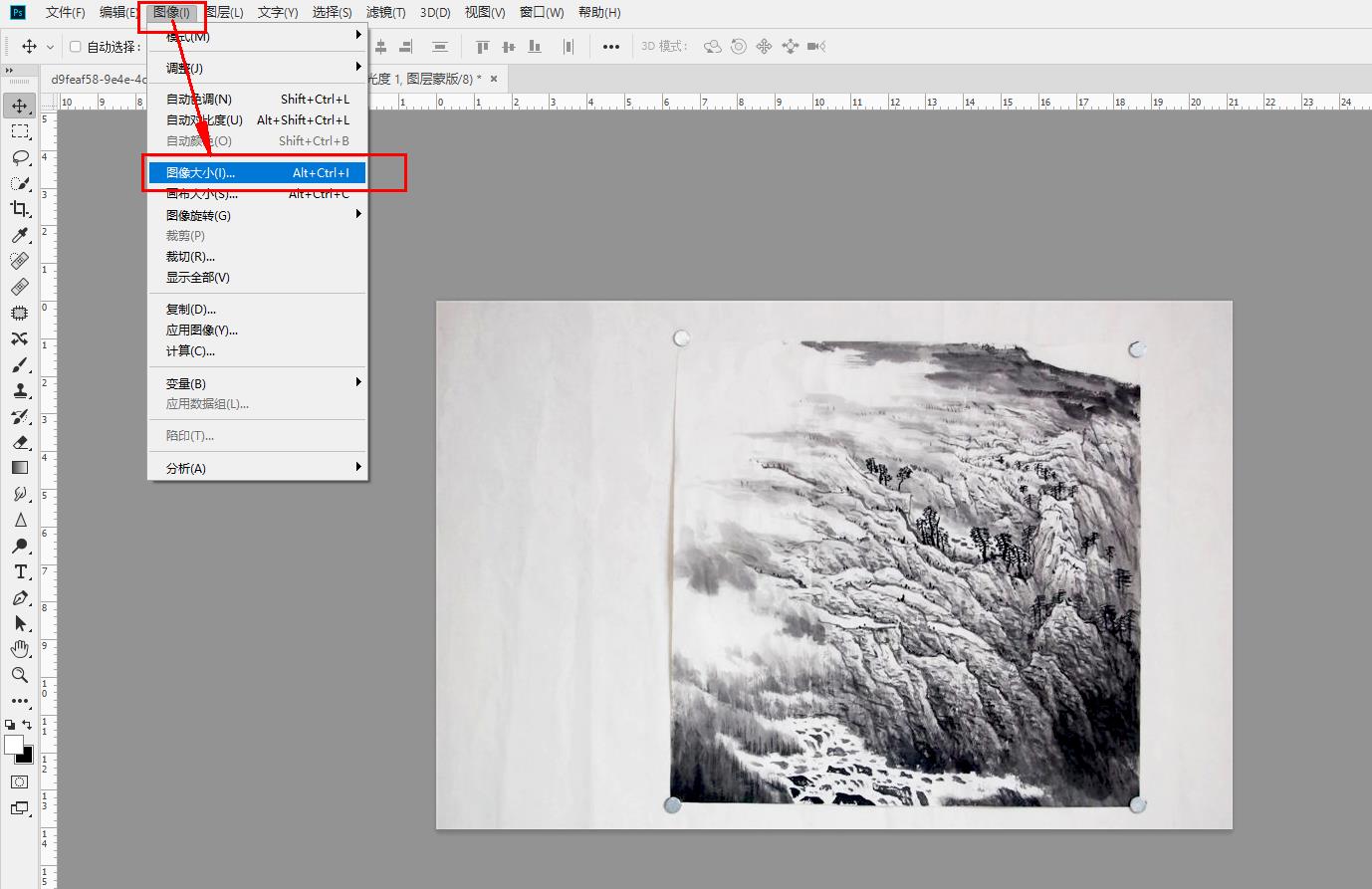
Task: Enable the 自动选择 checkbox
Action: pyautogui.click(x=76, y=47)
